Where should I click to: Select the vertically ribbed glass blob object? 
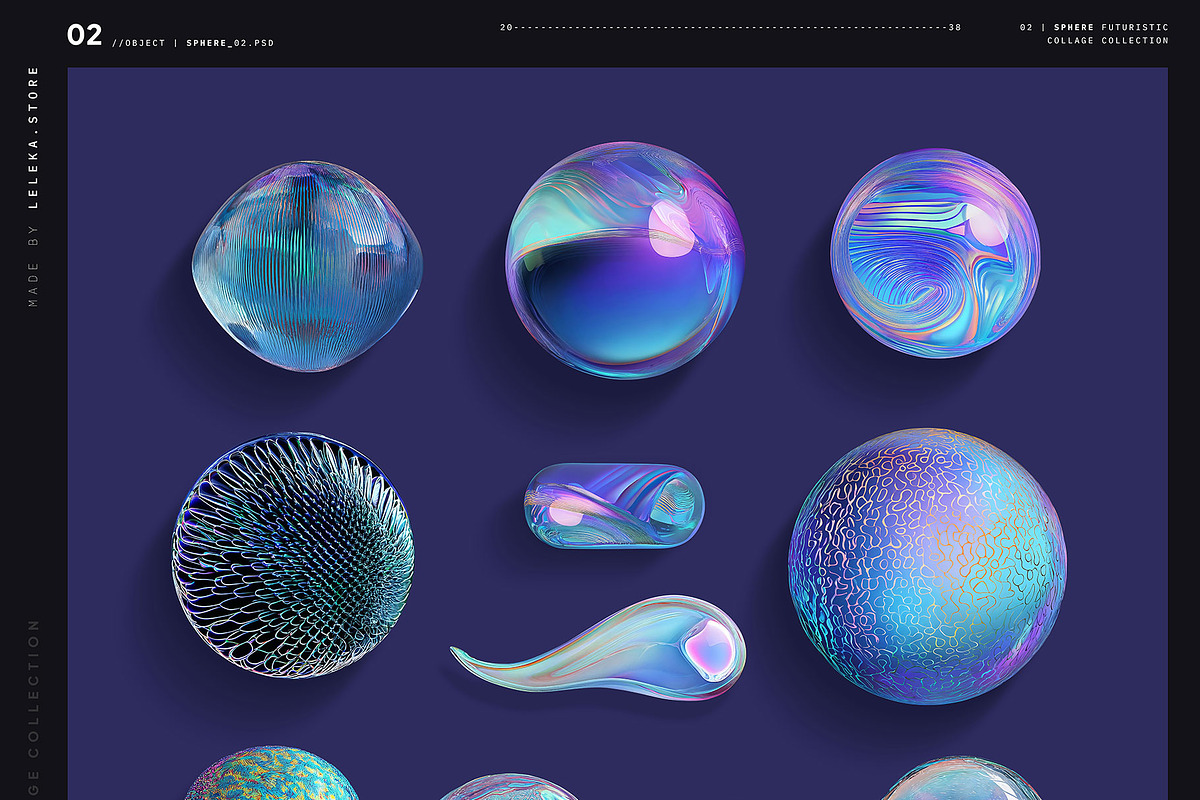point(308,266)
